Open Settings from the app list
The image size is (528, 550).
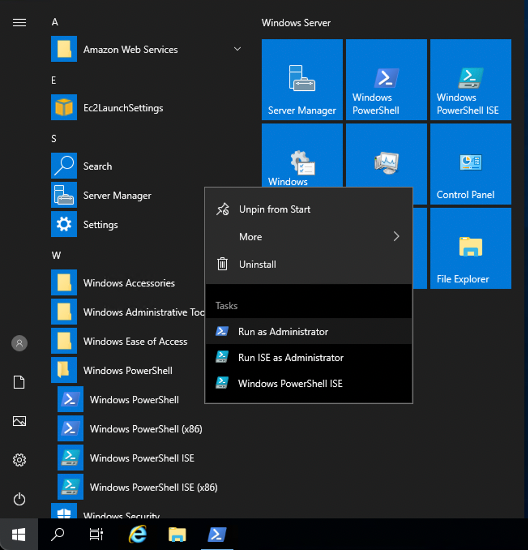pos(126,224)
